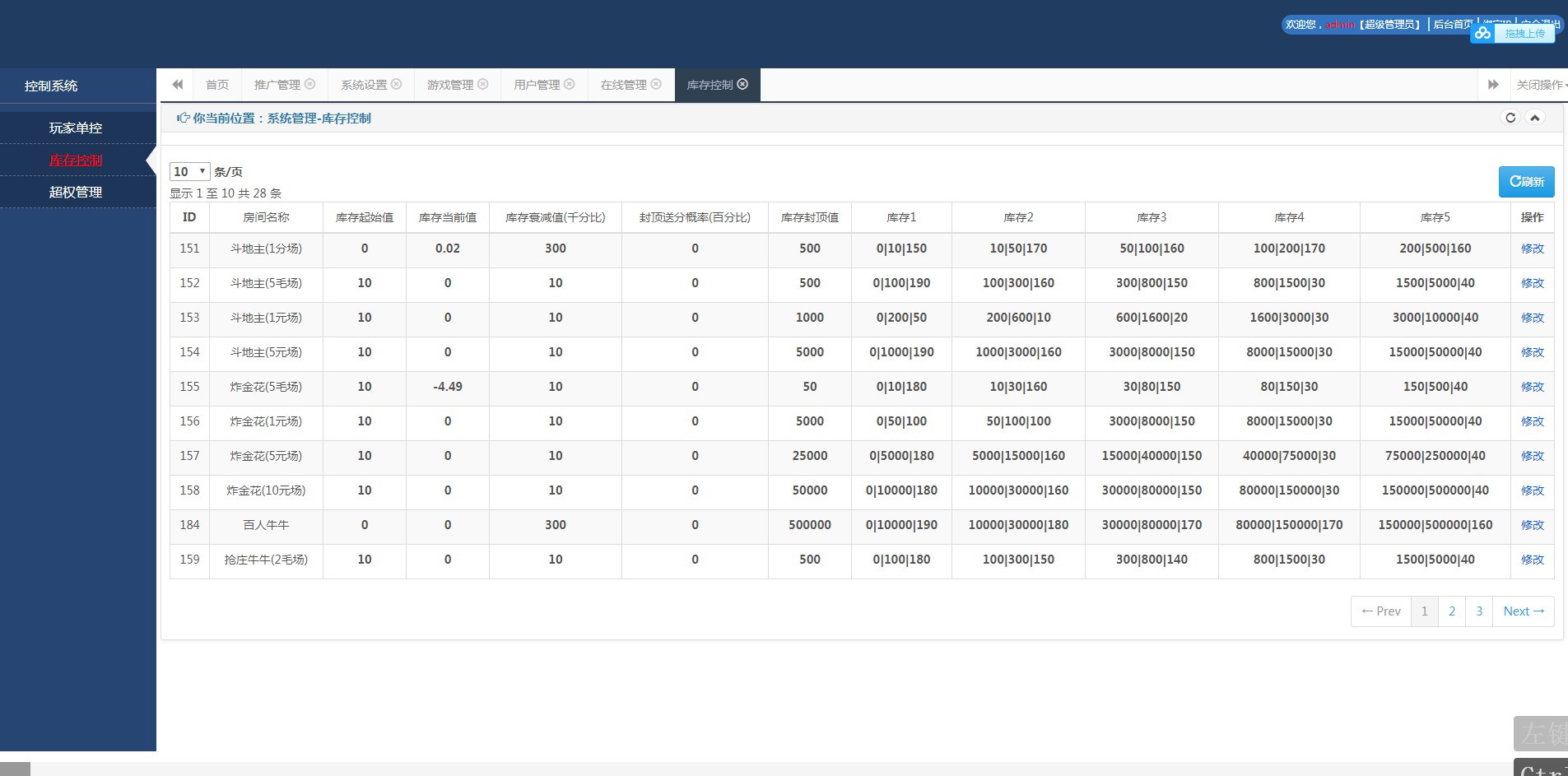Viewport: 1568px width, 776px height.
Task: Open the rows-per-page dropdown
Action: click(189, 171)
